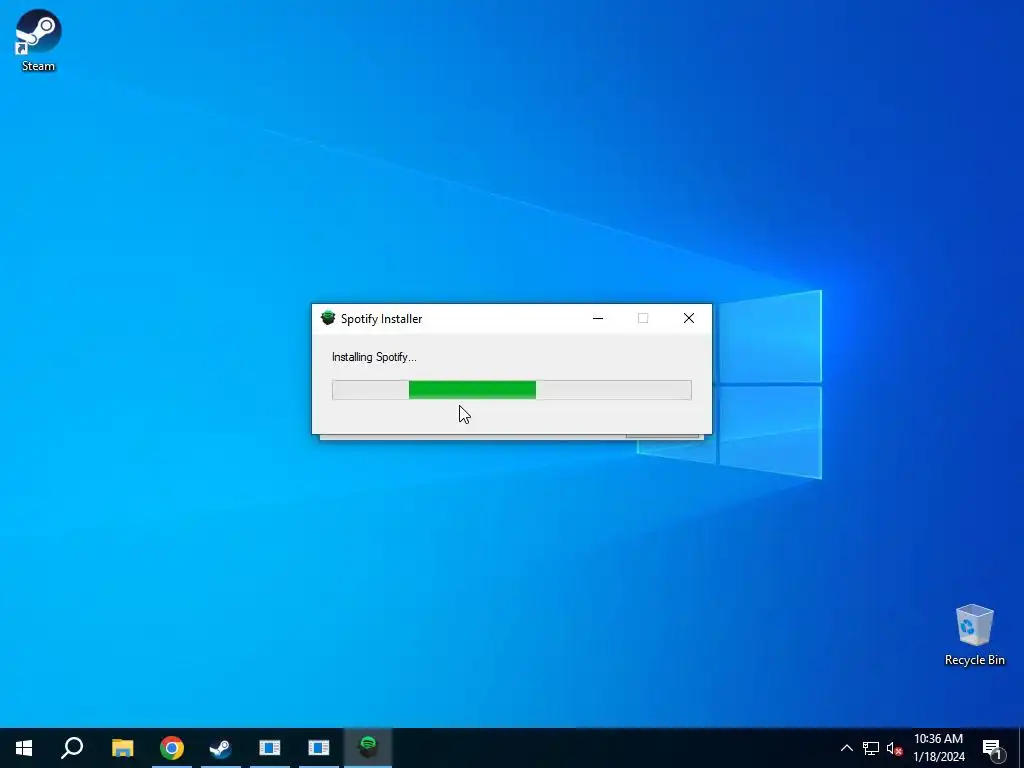Click the 'Spotify Installer' window title text
The height and width of the screenshot is (768, 1024).
click(381, 319)
